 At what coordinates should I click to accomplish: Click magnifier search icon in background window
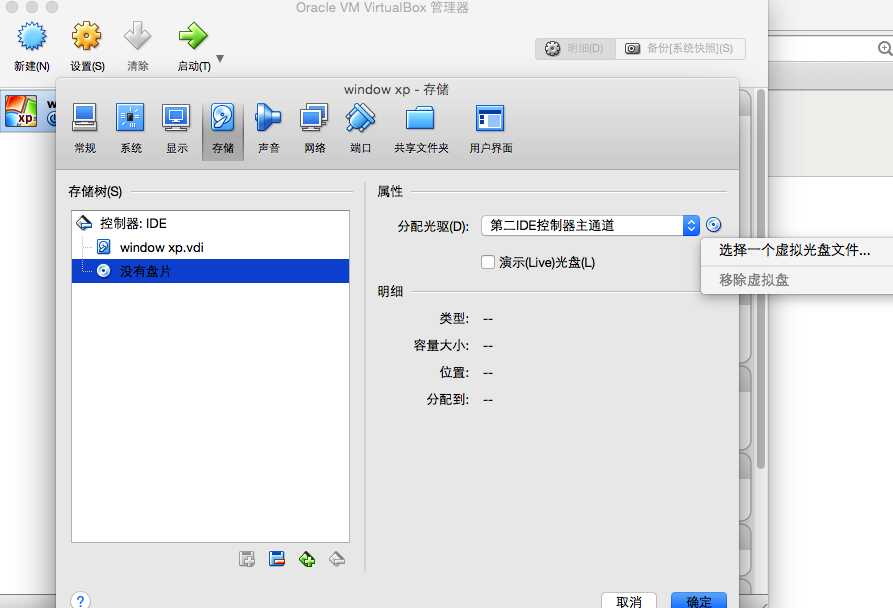click(x=885, y=48)
